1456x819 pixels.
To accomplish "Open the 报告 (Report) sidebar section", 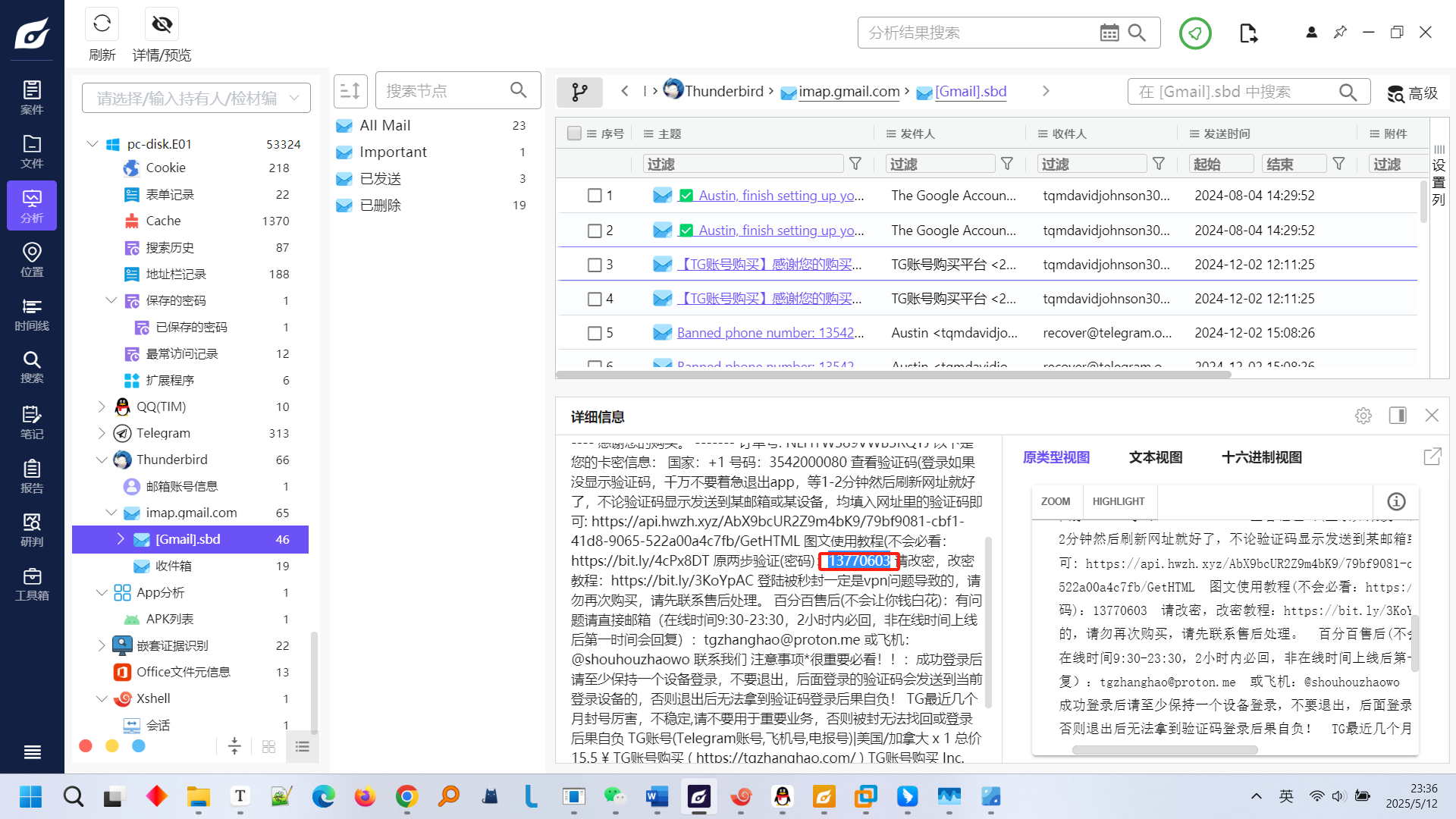I will click(32, 476).
